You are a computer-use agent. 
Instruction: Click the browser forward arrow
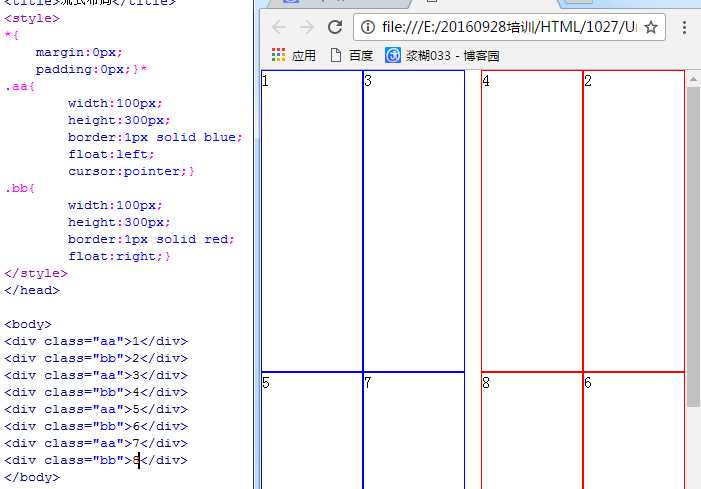coord(307,27)
